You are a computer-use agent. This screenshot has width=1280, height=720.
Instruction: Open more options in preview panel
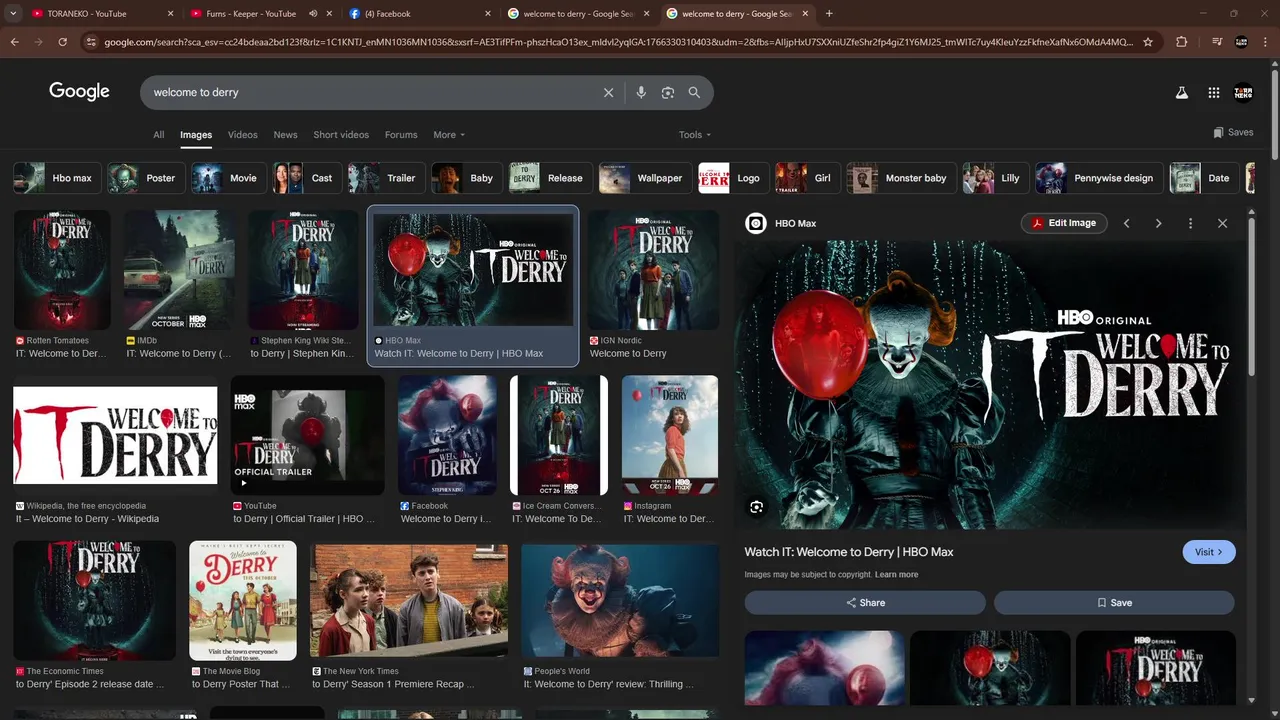1190,223
